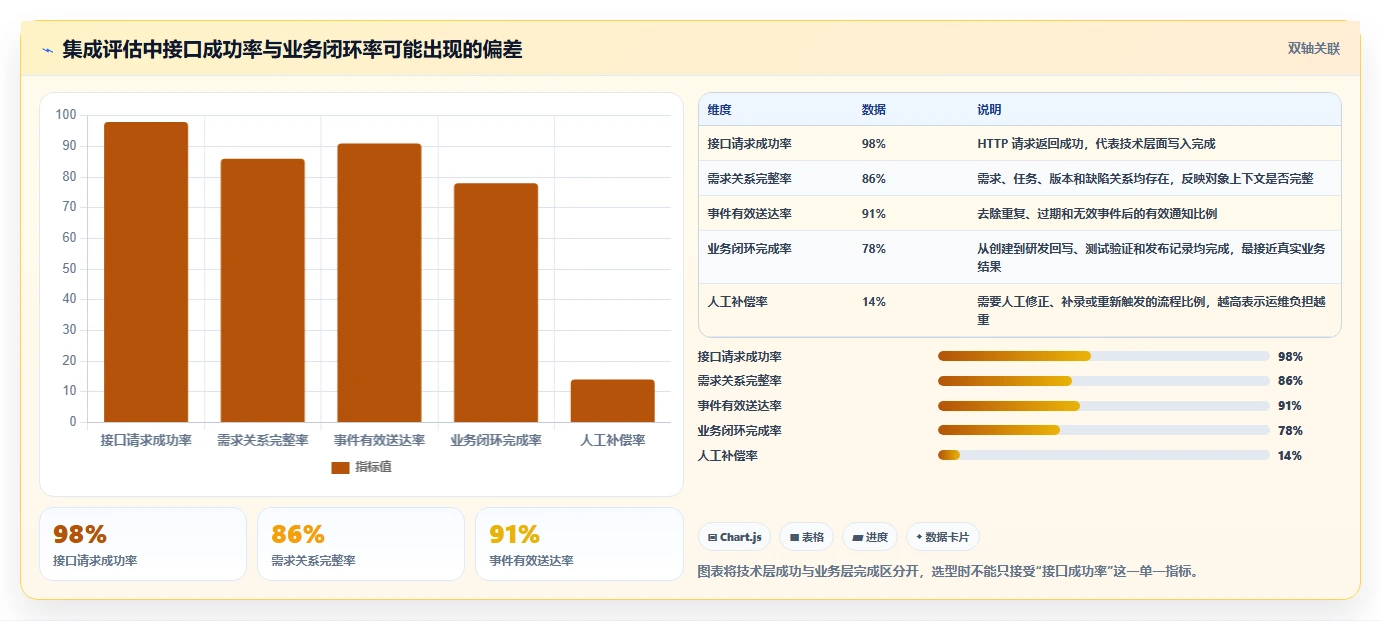Select the 表格 tag chip

coord(806,537)
